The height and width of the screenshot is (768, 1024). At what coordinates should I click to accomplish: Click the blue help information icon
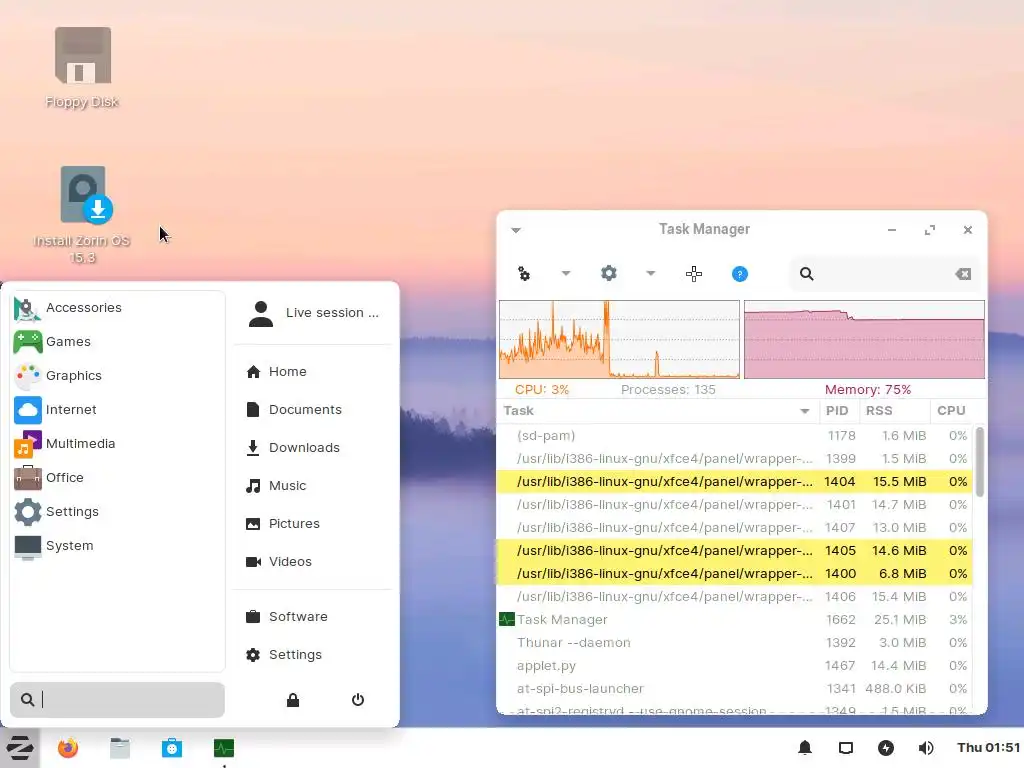(740, 274)
